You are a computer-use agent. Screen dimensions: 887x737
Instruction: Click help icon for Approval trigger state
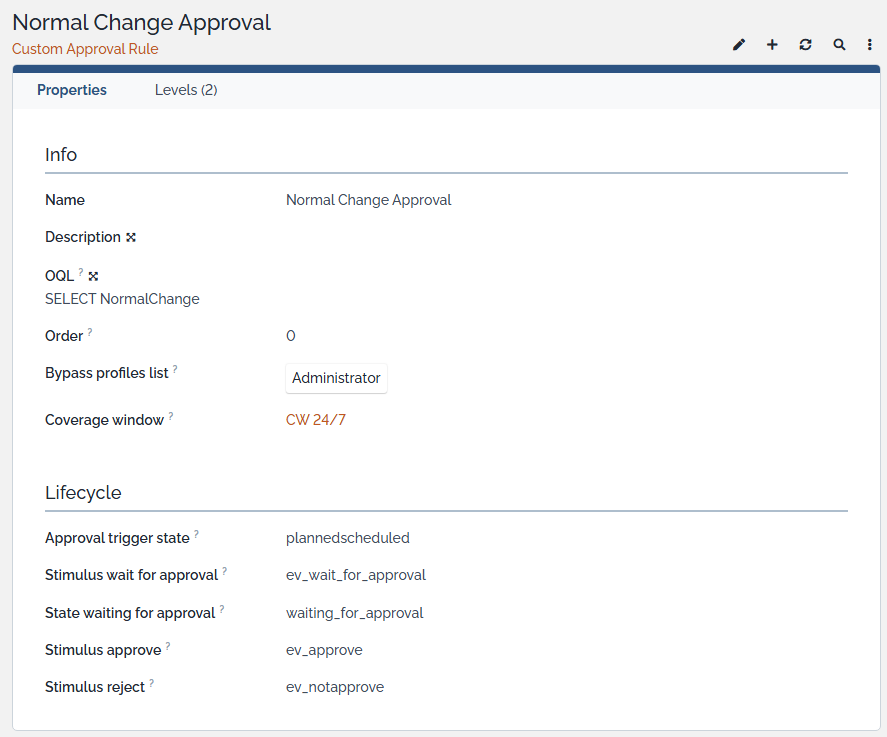click(196, 534)
